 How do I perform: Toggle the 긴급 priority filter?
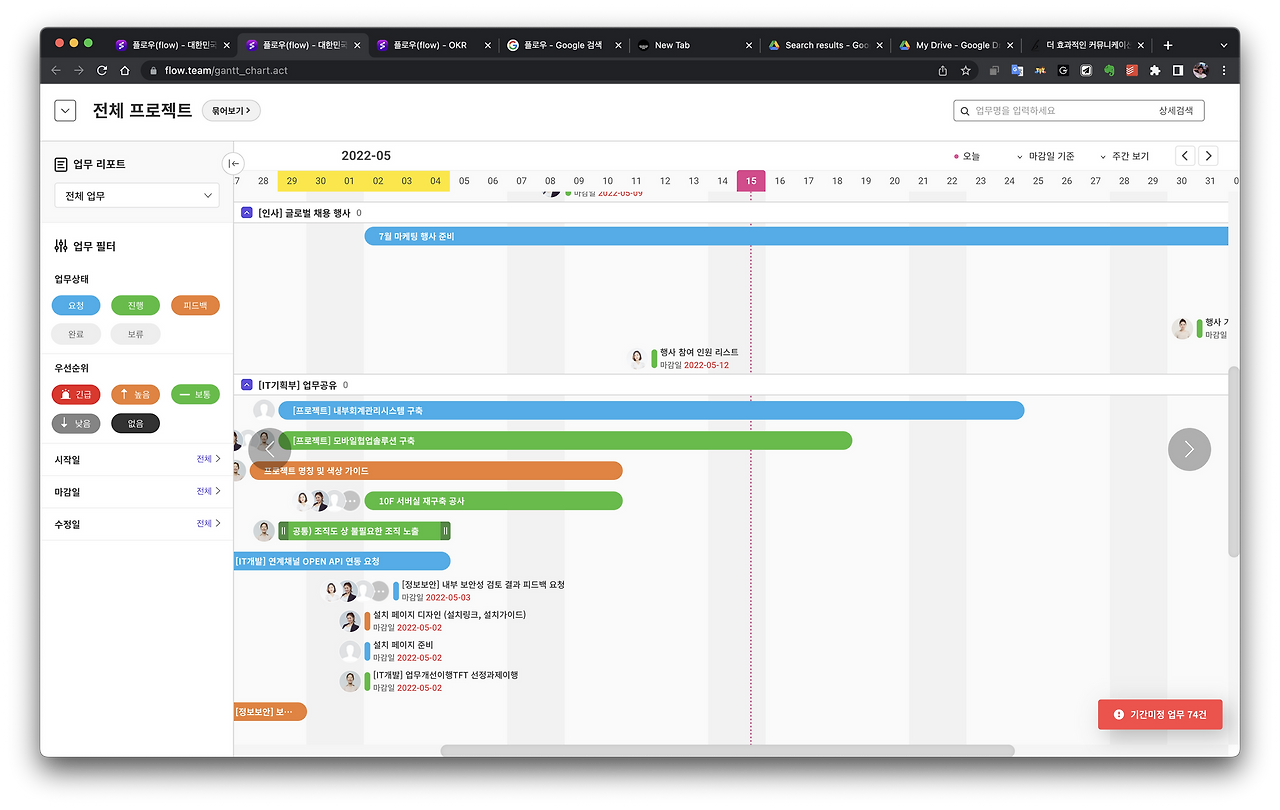(x=76, y=395)
